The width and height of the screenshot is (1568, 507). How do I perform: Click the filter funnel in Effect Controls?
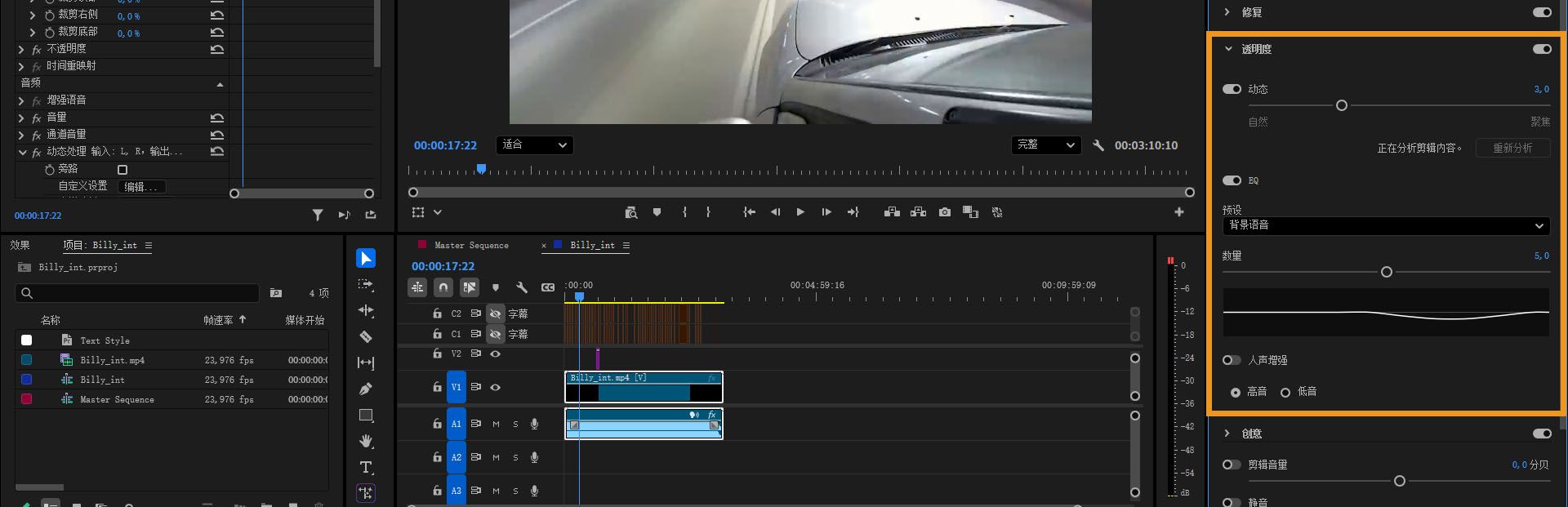point(318,215)
